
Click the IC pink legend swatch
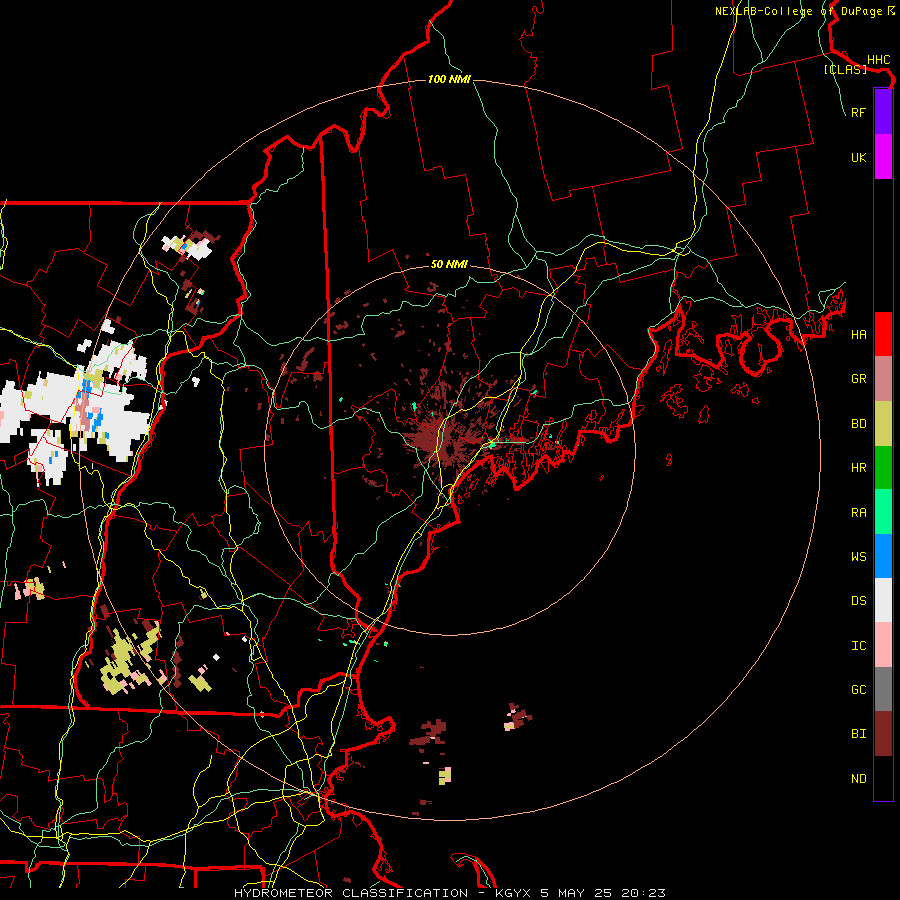(x=883, y=645)
